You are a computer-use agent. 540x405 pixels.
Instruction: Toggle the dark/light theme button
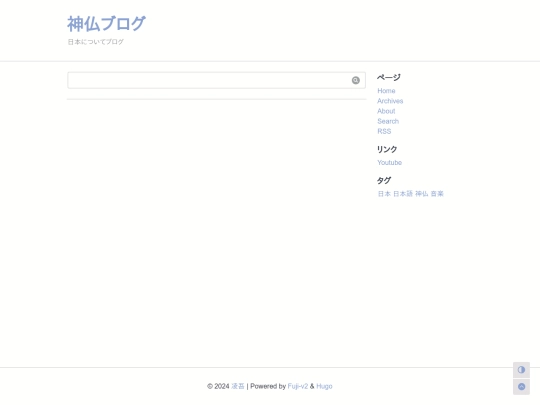point(521,370)
